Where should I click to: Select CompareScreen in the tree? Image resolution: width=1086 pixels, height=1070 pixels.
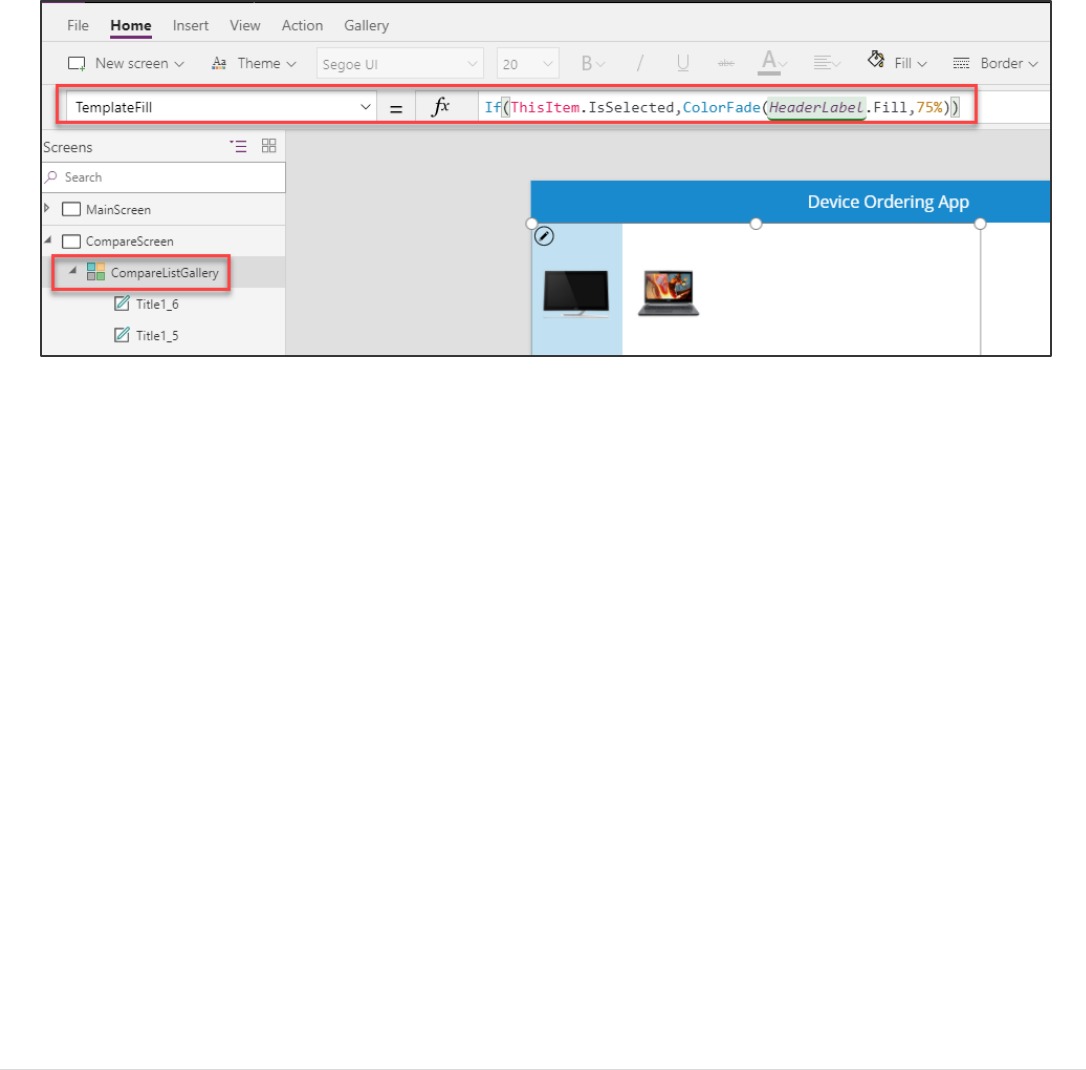130,242
